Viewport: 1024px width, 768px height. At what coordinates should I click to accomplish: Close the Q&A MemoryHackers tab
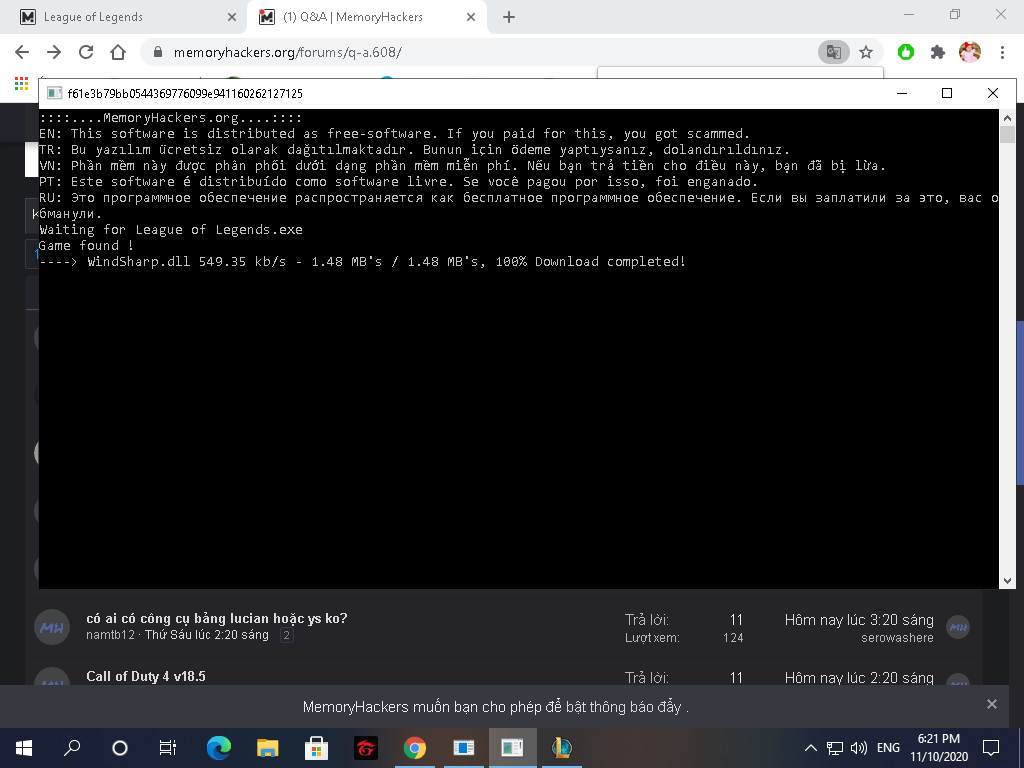pyautogui.click(x=471, y=17)
